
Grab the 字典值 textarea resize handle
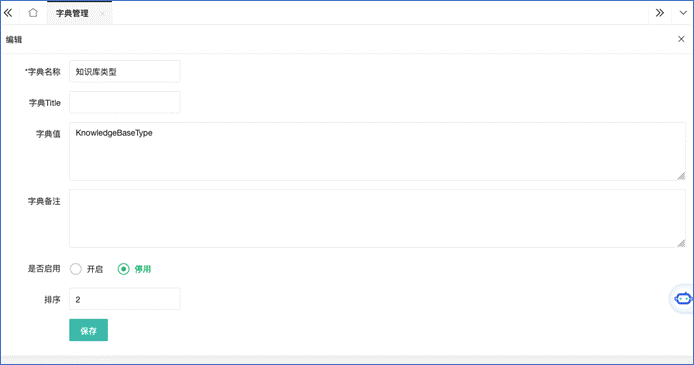point(681,176)
